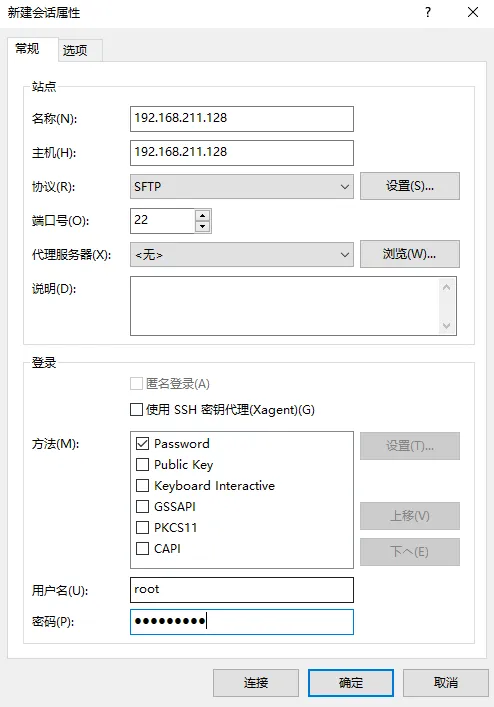Click description box scroll up arrow
This screenshot has height=707, width=494.
tap(446, 287)
